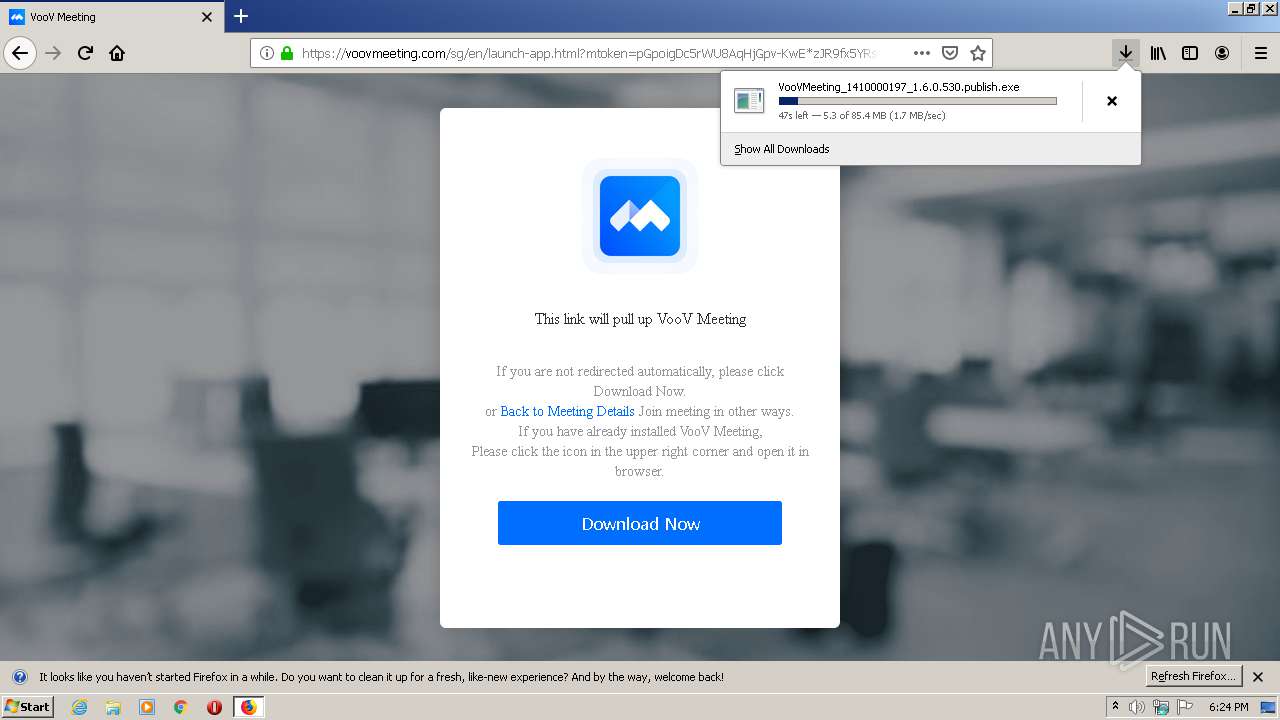This screenshot has width=1280, height=720.
Task: Go back to the previous page
Action: (20, 53)
